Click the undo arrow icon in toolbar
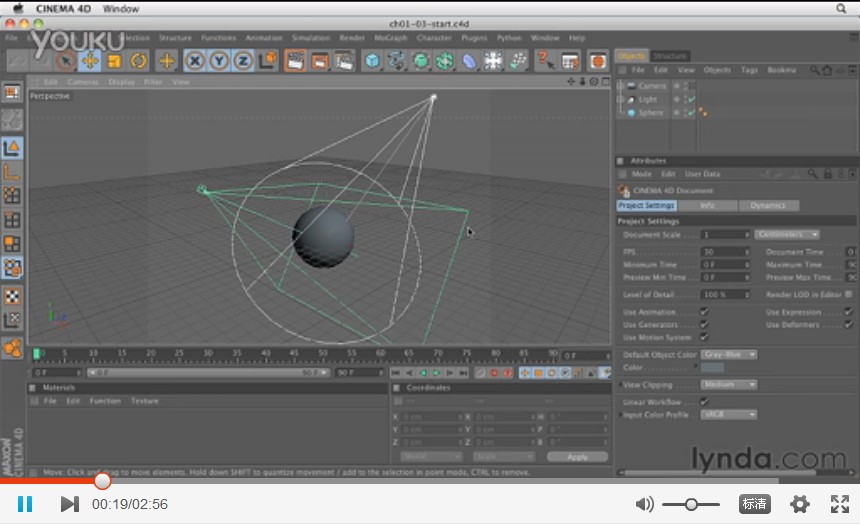 pyautogui.click(x=17, y=61)
